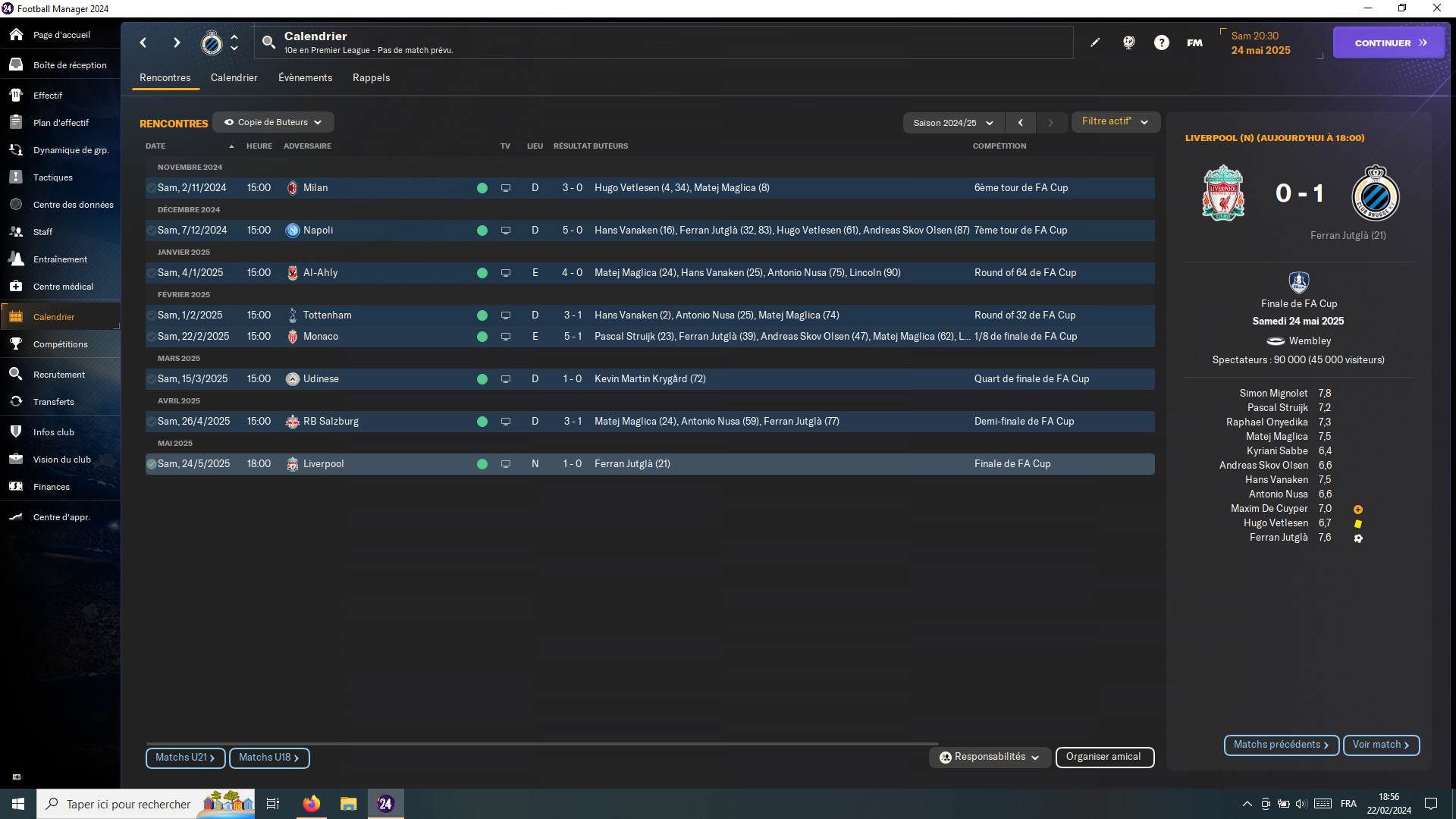Toggle the TV icon on Napoli row

pyautogui.click(x=506, y=231)
